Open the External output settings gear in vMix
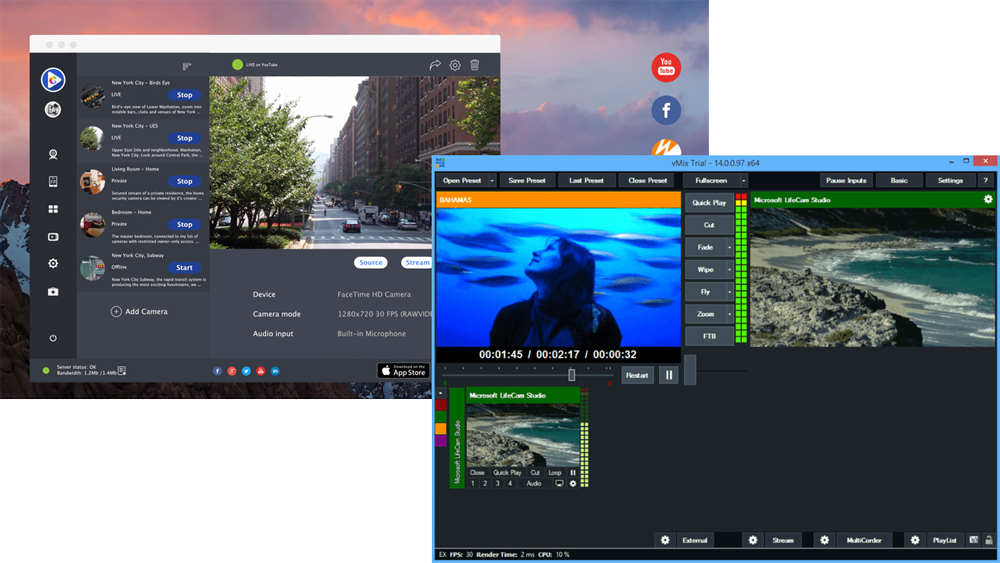1000x563 pixels. point(665,540)
